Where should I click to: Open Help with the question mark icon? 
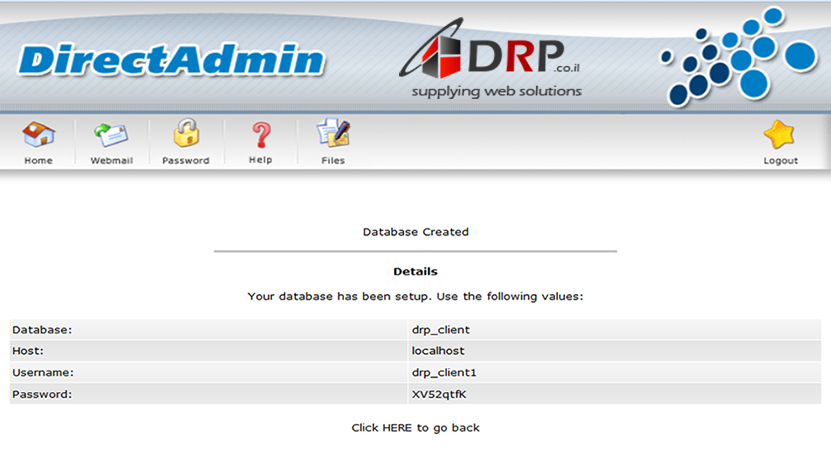(260, 134)
